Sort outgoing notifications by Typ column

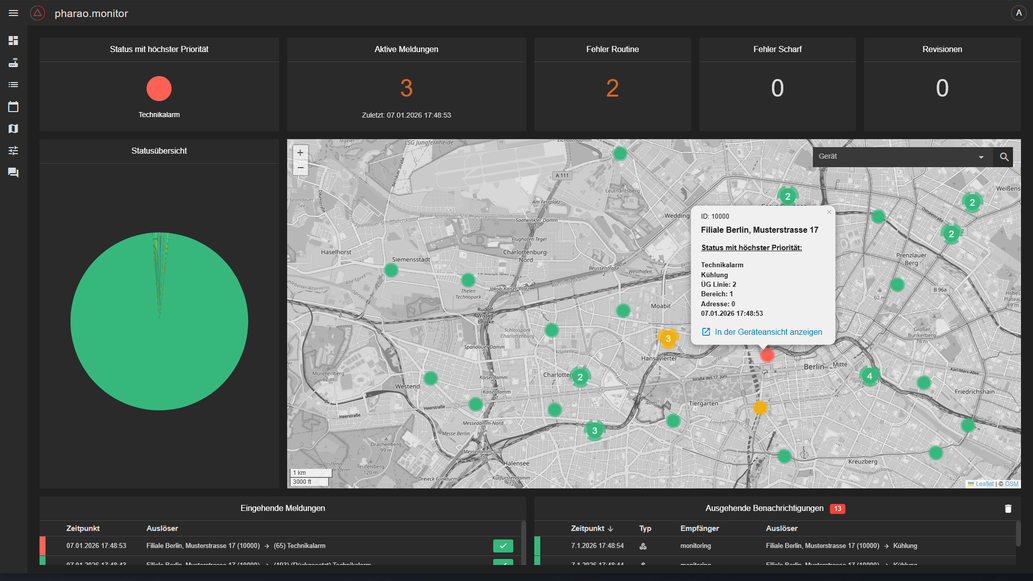(645, 528)
